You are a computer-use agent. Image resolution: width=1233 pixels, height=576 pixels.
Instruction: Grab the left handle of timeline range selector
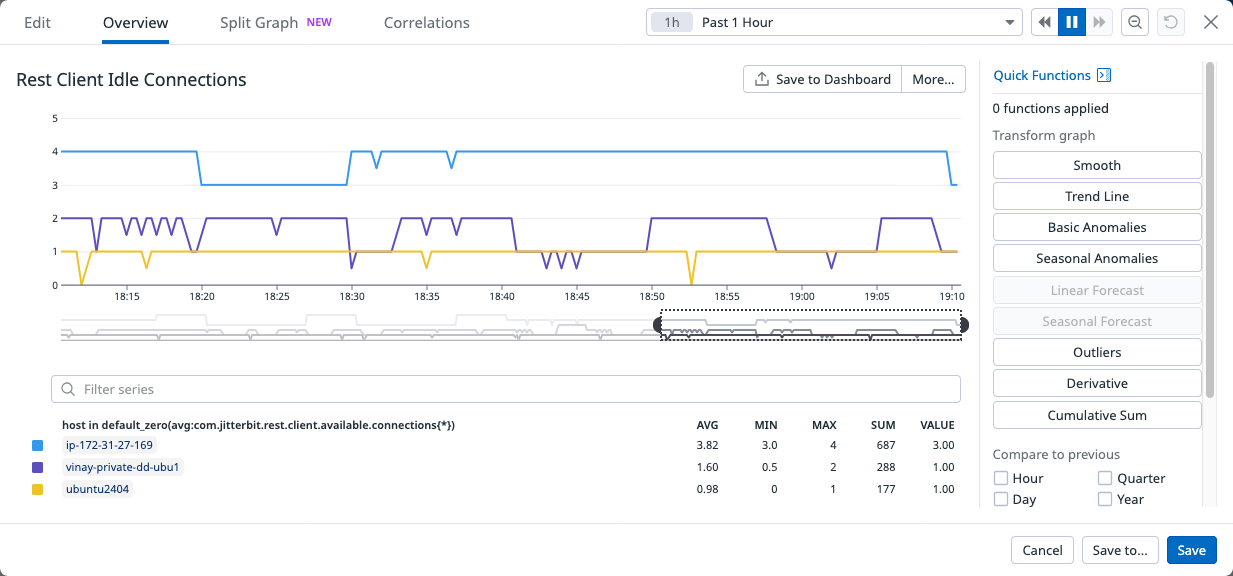659,325
